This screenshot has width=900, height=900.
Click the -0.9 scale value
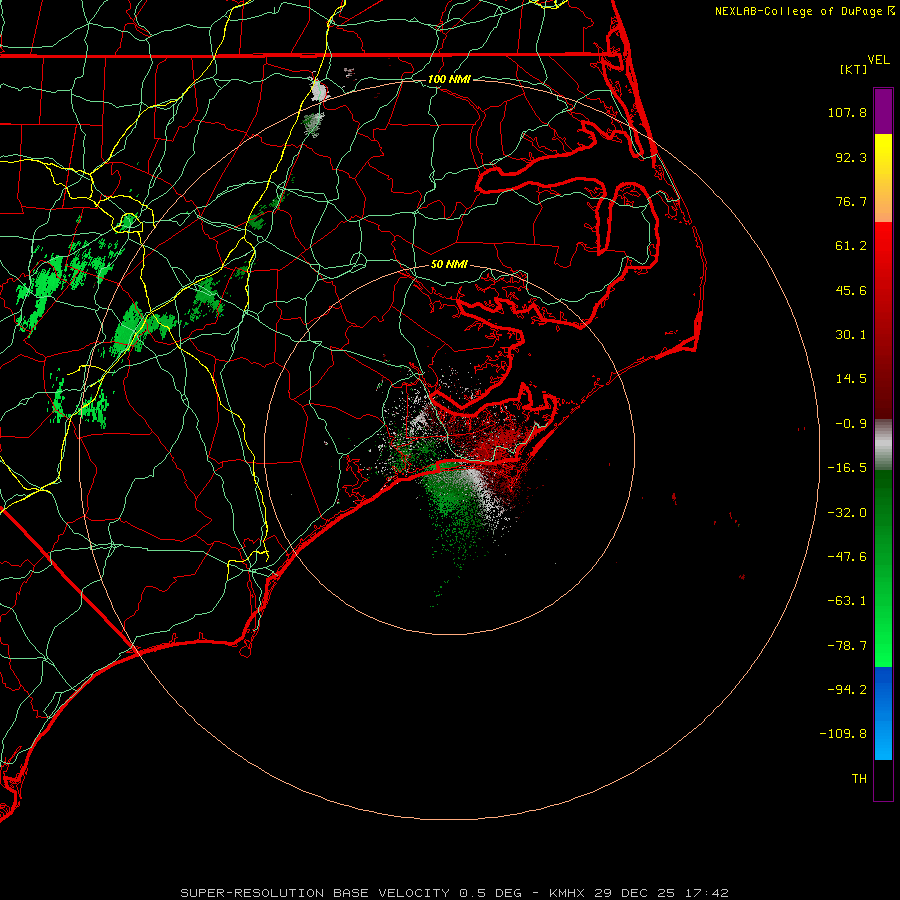[851, 424]
